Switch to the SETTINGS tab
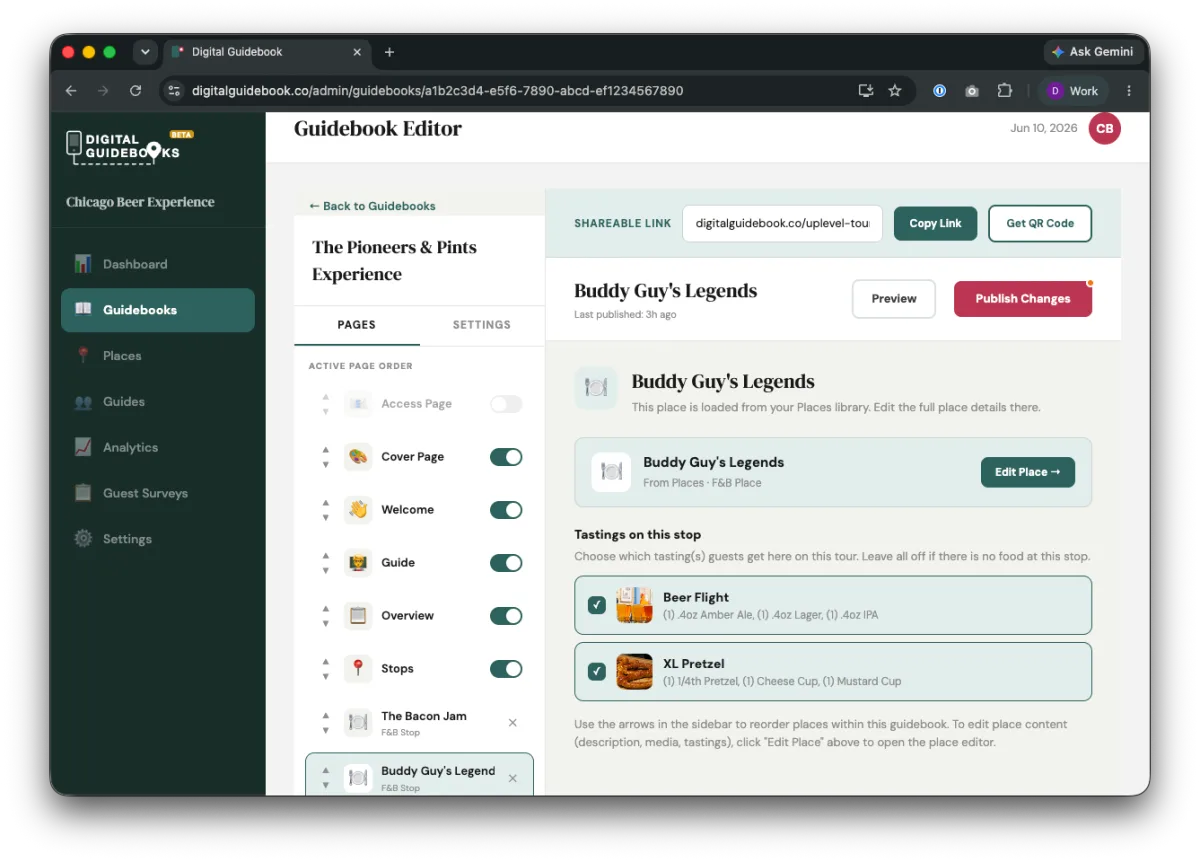 point(482,325)
